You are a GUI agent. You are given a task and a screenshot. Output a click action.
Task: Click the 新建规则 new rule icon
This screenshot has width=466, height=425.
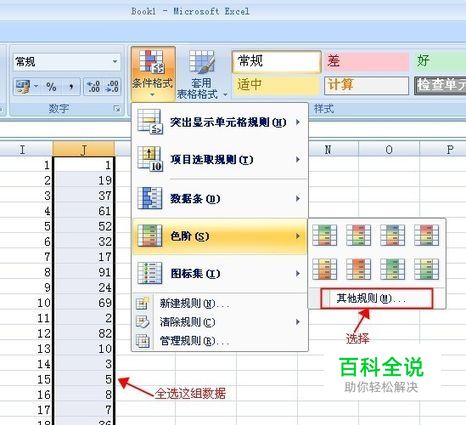[x=143, y=303]
